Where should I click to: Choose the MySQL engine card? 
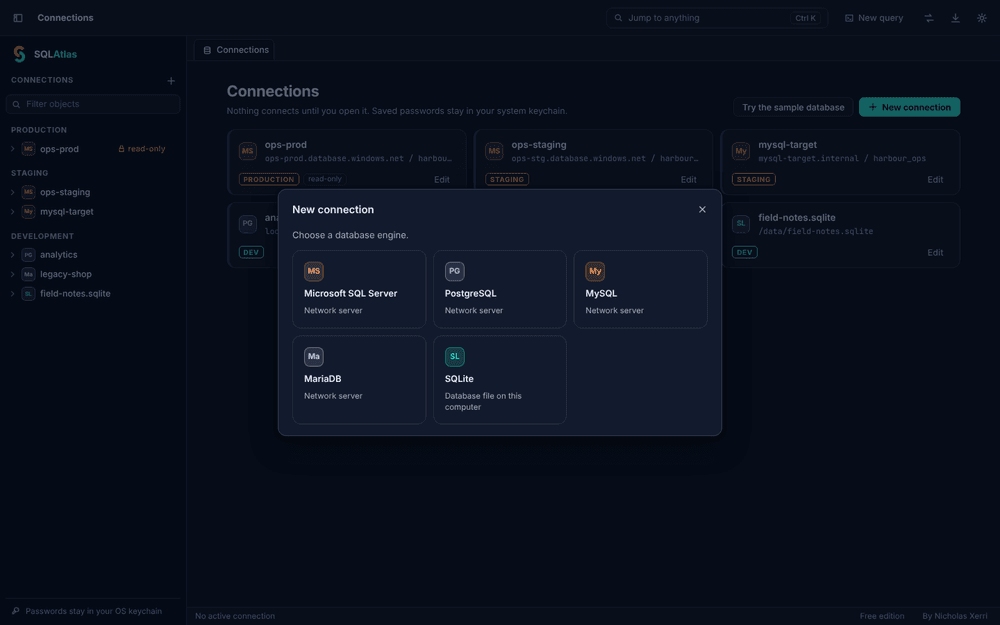click(x=640, y=289)
